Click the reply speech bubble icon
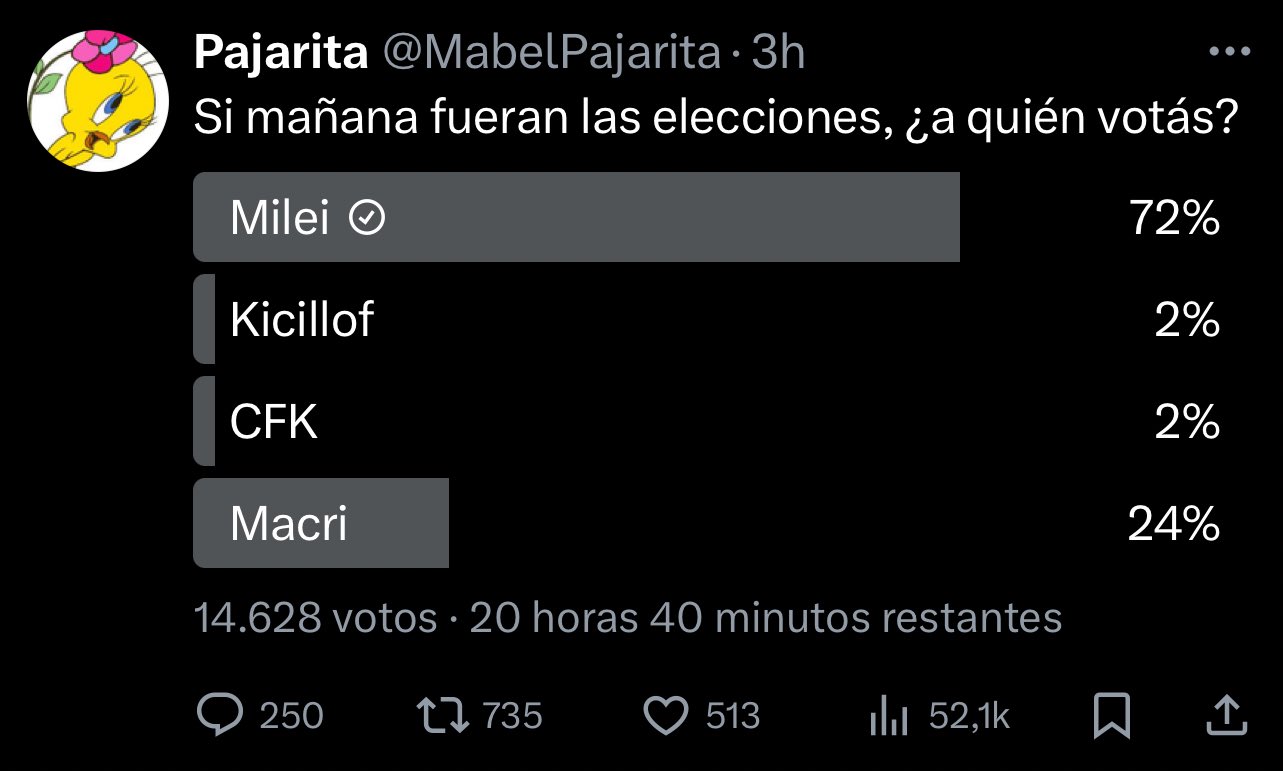This screenshot has height=771, width=1283. (220, 715)
